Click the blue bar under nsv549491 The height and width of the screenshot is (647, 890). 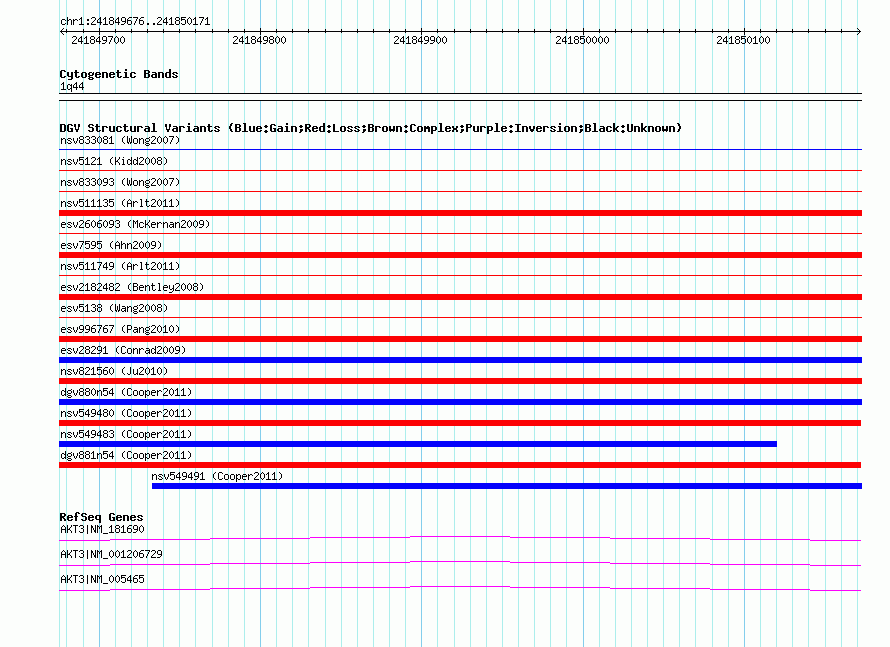pyautogui.click(x=507, y=486)
